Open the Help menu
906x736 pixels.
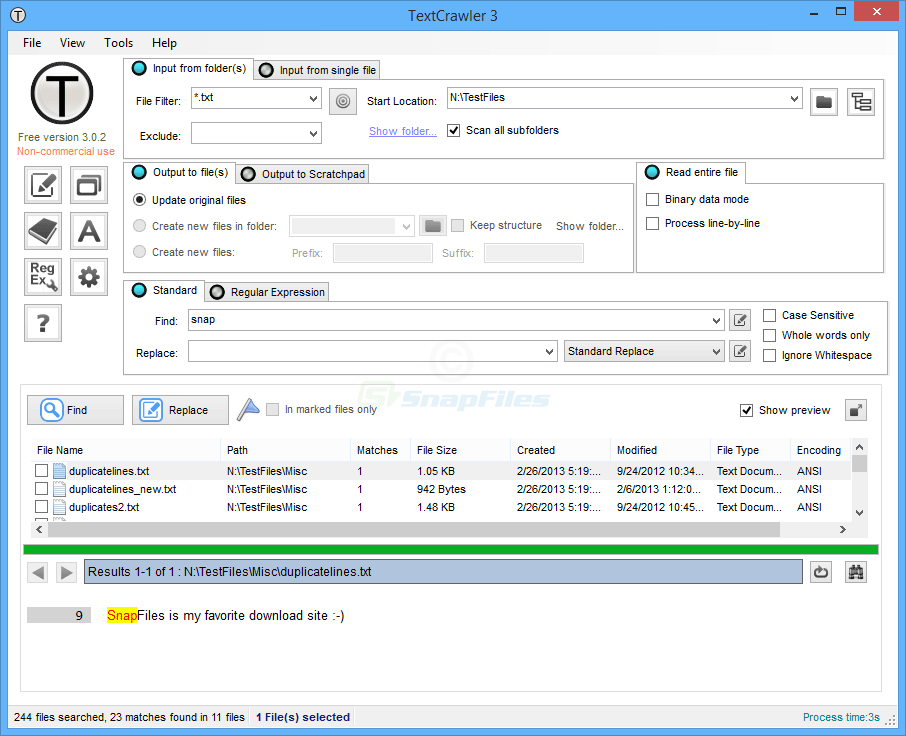(x=164, y=43)
